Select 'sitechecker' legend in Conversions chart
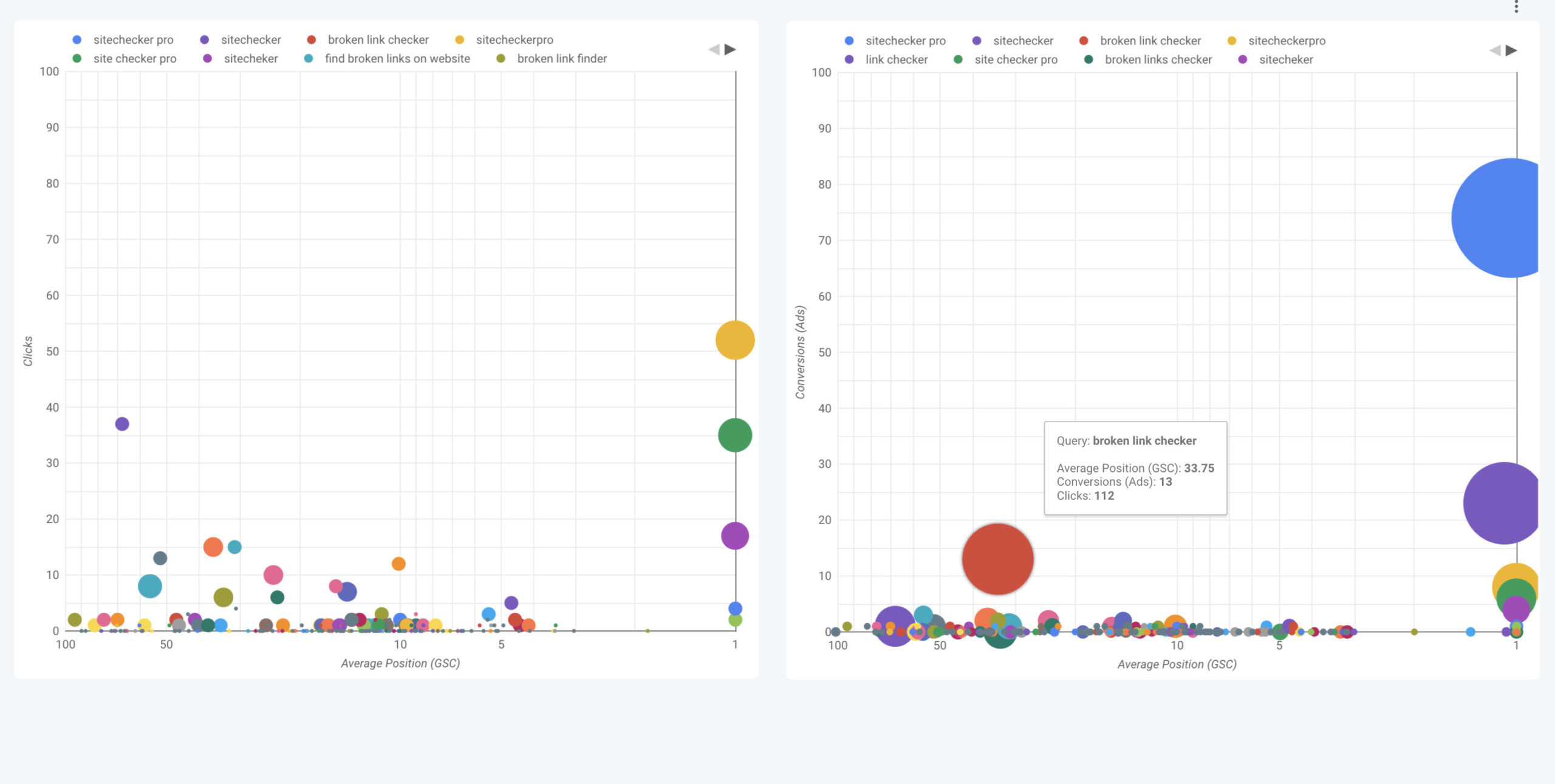The image size is (1555, 784). (1013, 41)
